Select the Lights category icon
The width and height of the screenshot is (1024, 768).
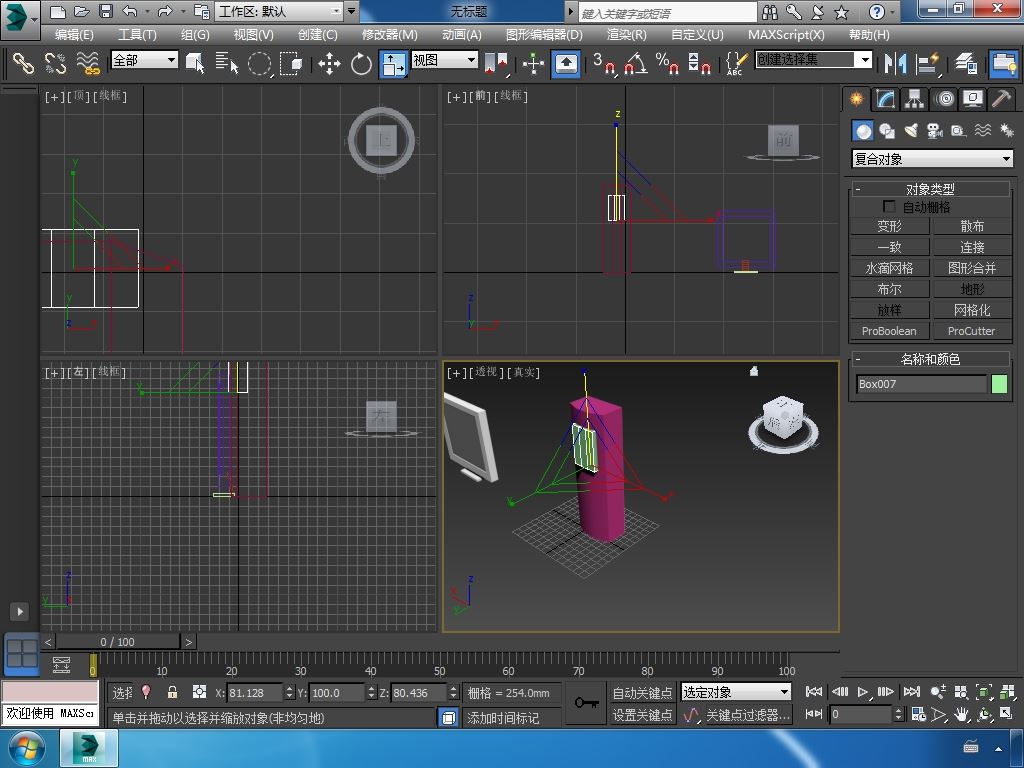point(910,131)
